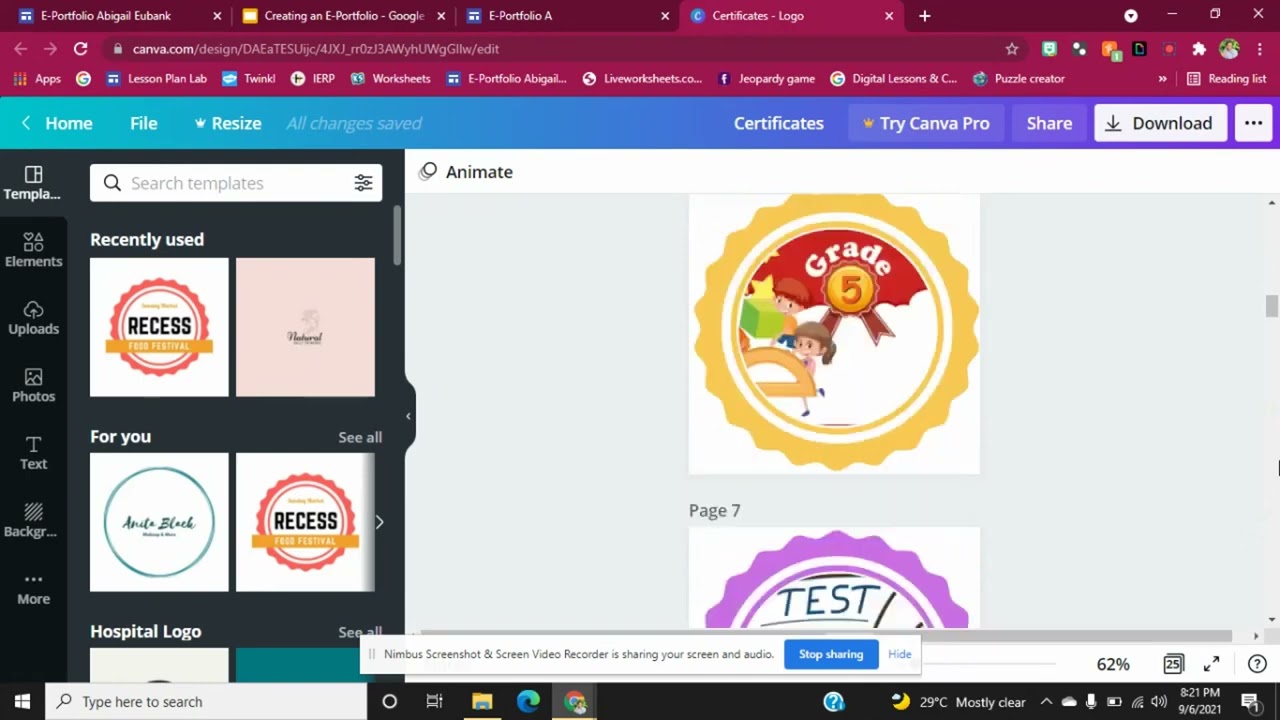Select the pink Natural template thumbnail
This screenshot has width=1280, height=720.
tap(305, 327)
